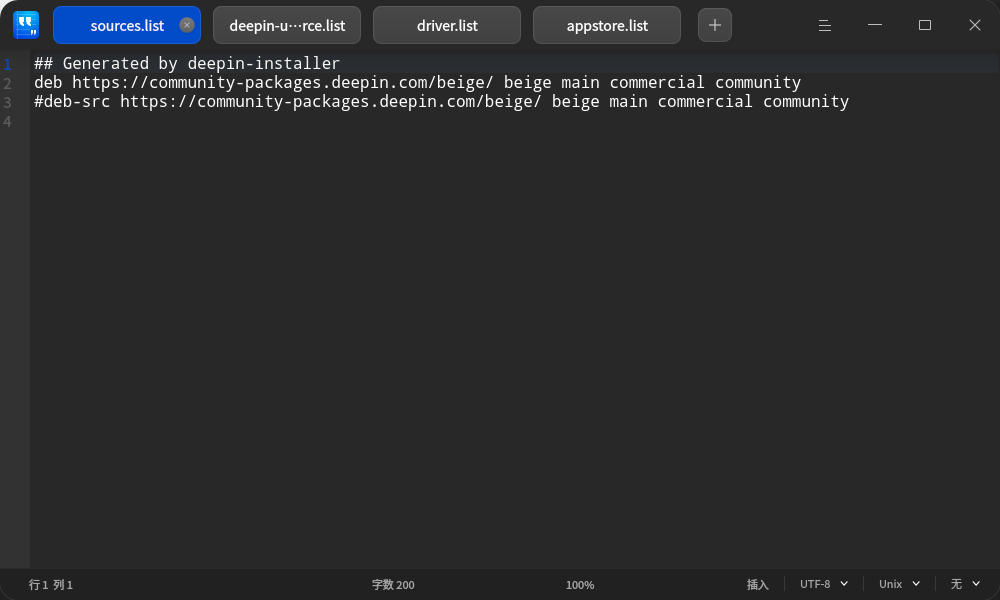Open the appstore.list tab
This screenshot has width=1000, height=600.
pos(607,25)
